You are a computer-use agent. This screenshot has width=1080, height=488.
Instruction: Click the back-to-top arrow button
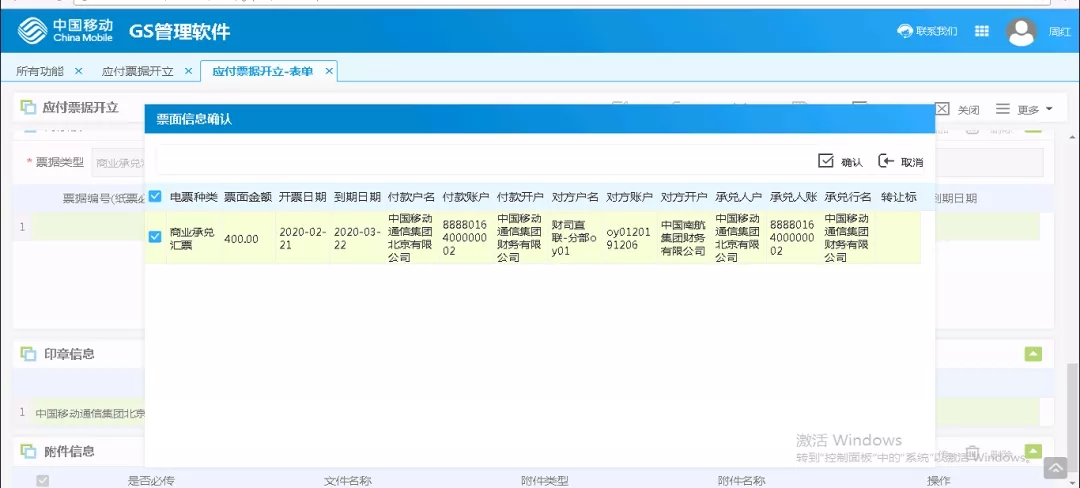(x=1055, y=467)
